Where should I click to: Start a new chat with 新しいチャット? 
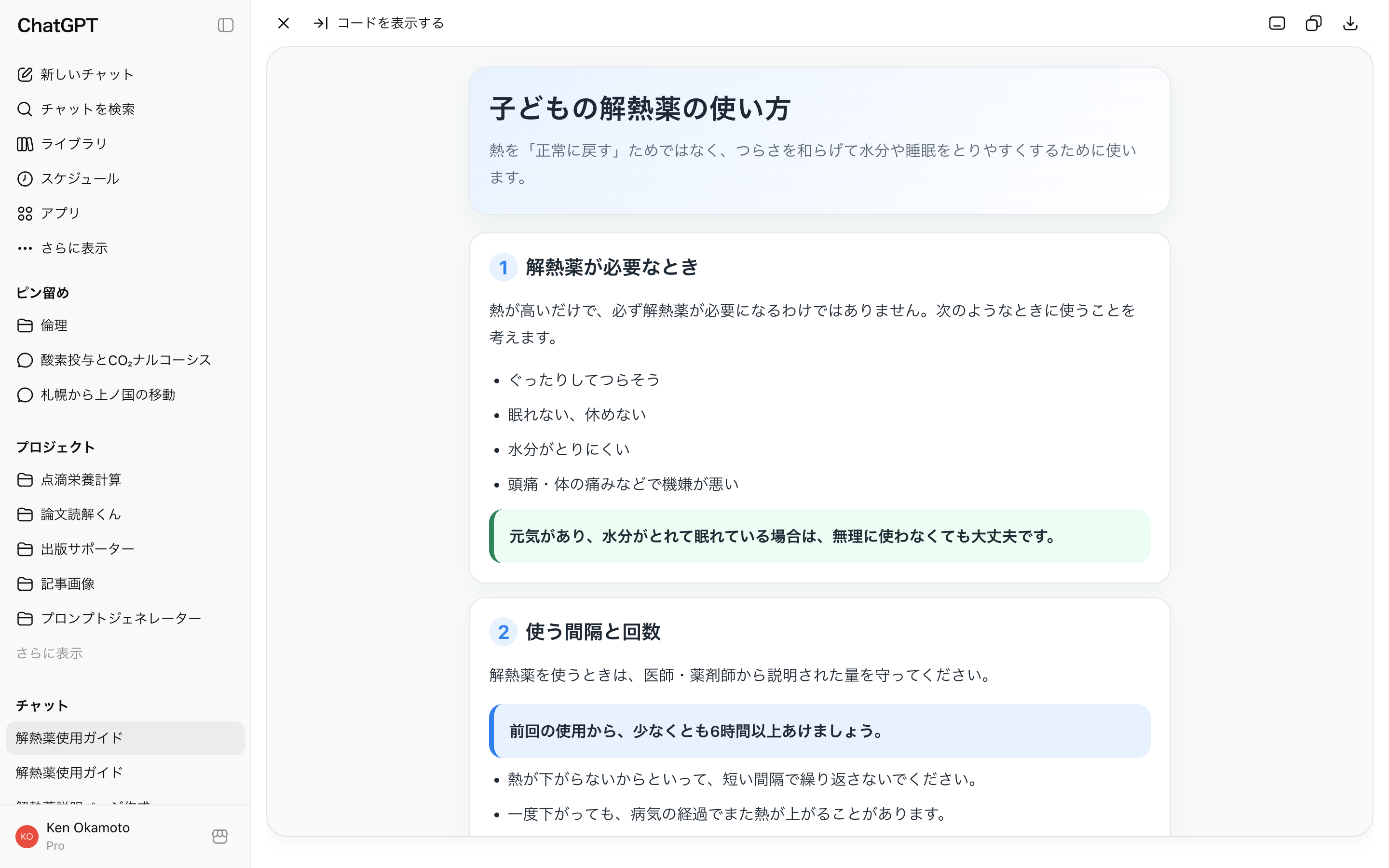125,75
